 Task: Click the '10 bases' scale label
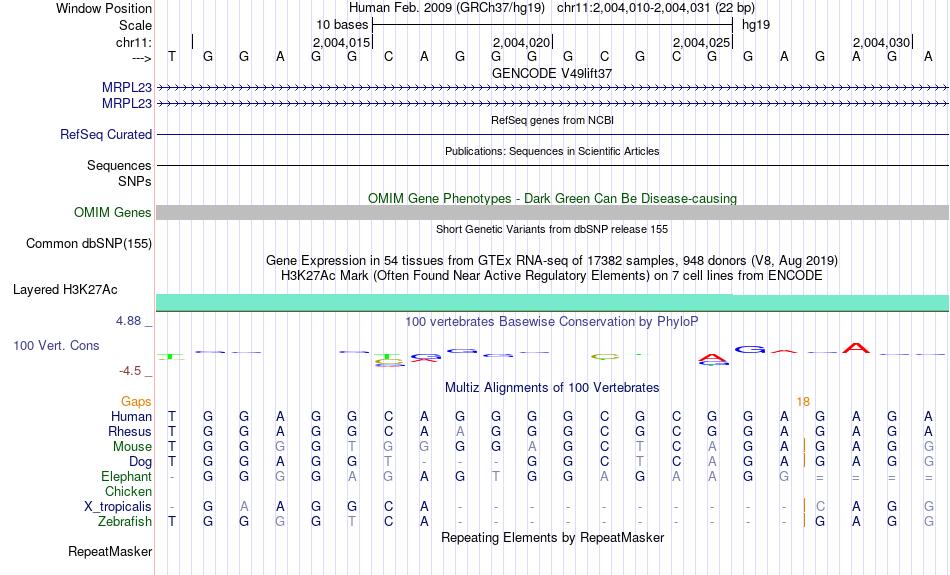pos(342,25)
